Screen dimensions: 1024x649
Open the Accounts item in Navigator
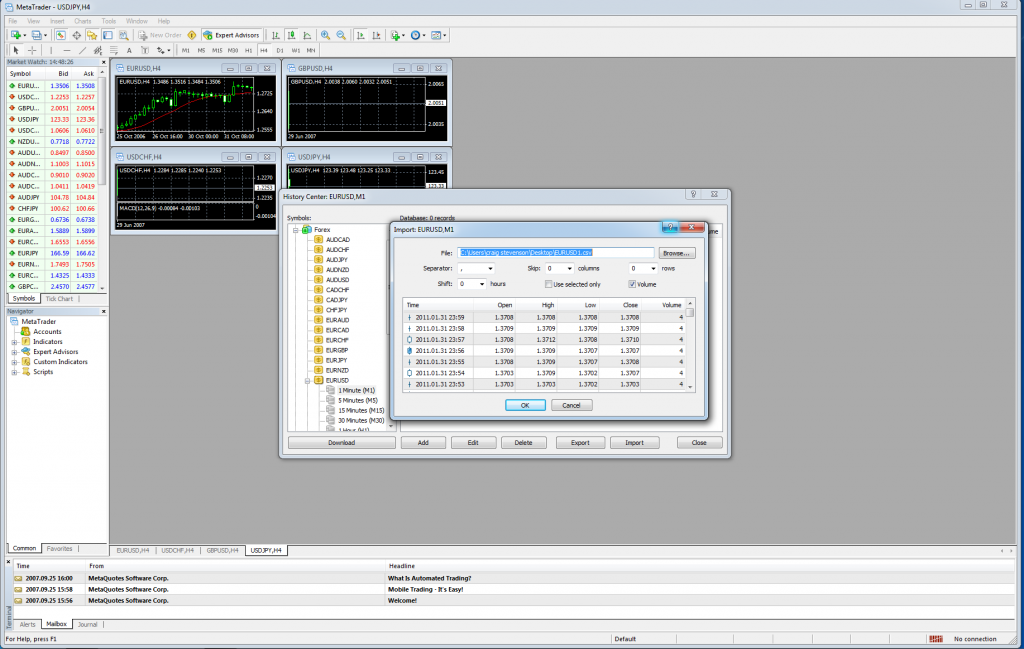(x=47, y=331)
